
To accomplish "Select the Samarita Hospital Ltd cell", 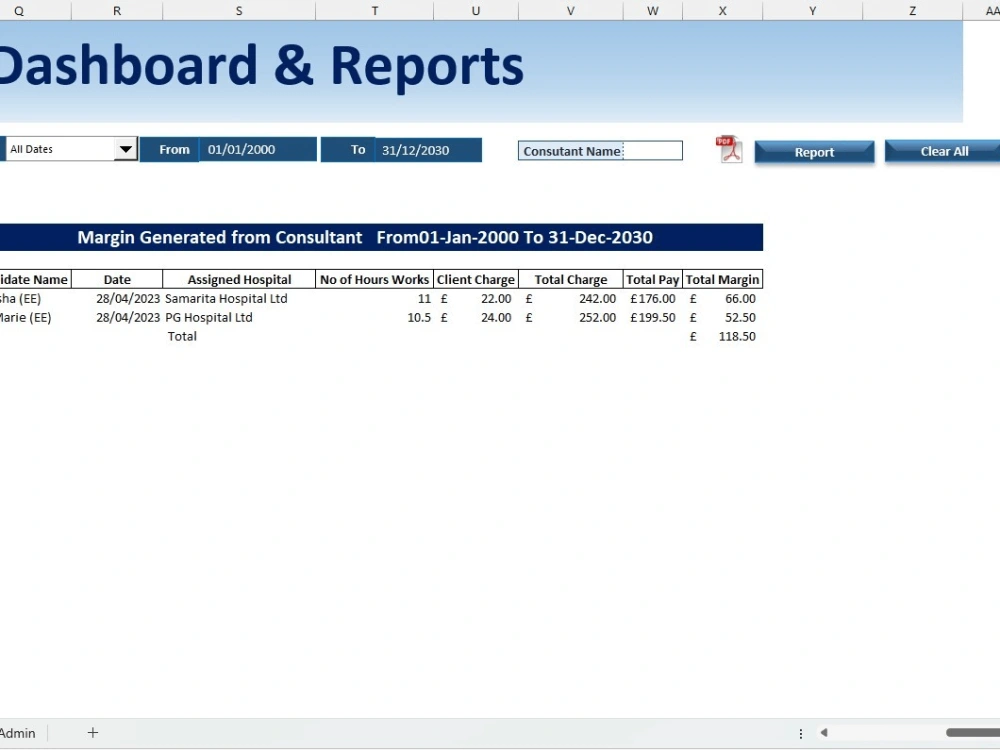I will [225, 298].
